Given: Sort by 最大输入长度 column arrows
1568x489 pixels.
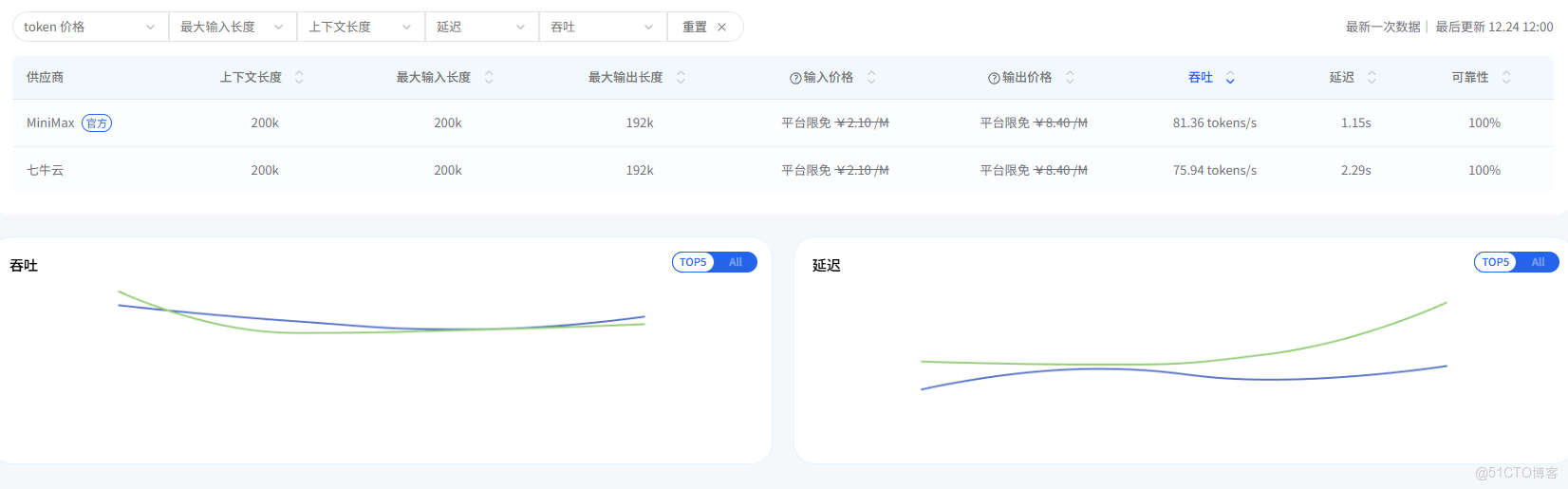Looking at the screenshot, I should point(489,77).
